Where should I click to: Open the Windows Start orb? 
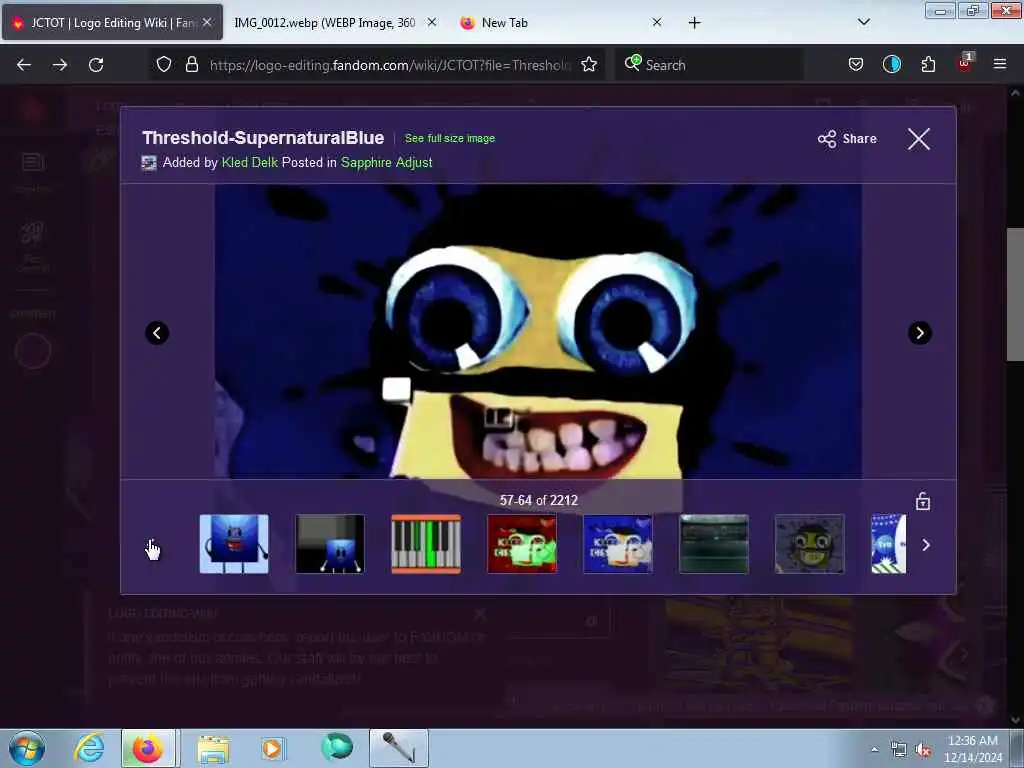(x=27, y=748)
